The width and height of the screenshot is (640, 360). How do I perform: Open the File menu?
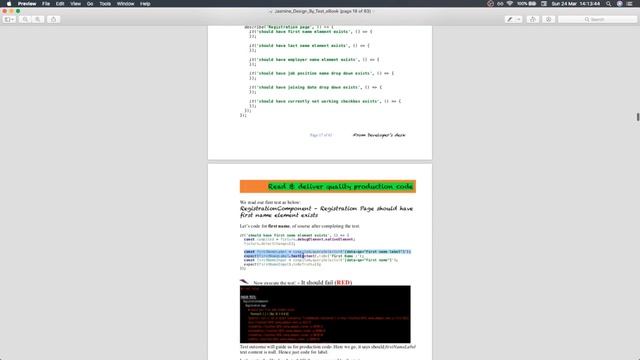(x=46, y=4)
